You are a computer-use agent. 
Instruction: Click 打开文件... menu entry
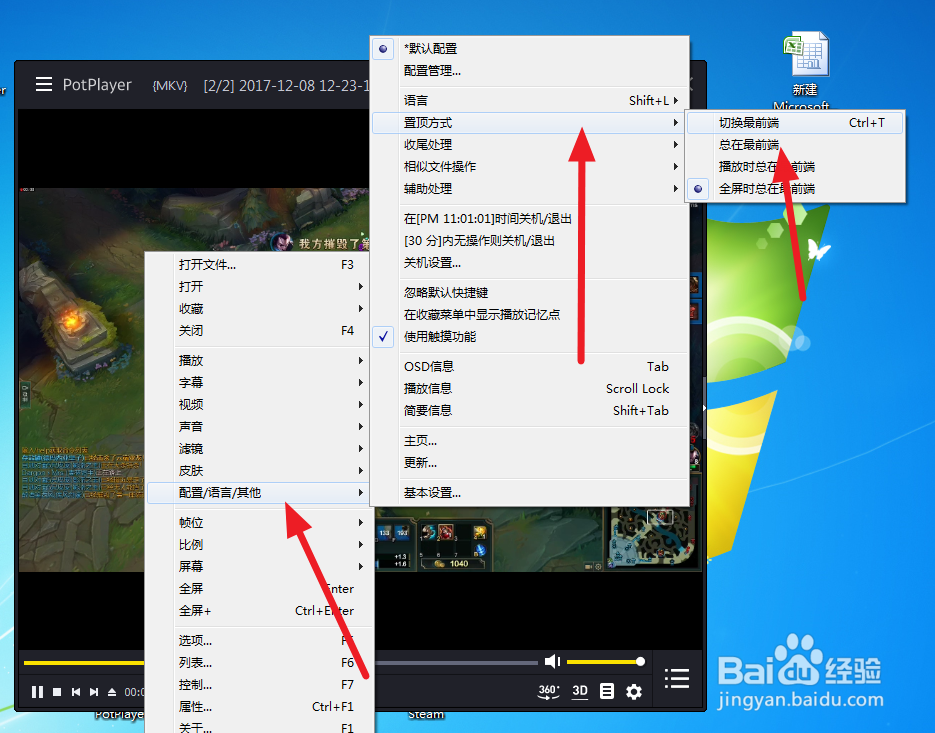[258, 265]
